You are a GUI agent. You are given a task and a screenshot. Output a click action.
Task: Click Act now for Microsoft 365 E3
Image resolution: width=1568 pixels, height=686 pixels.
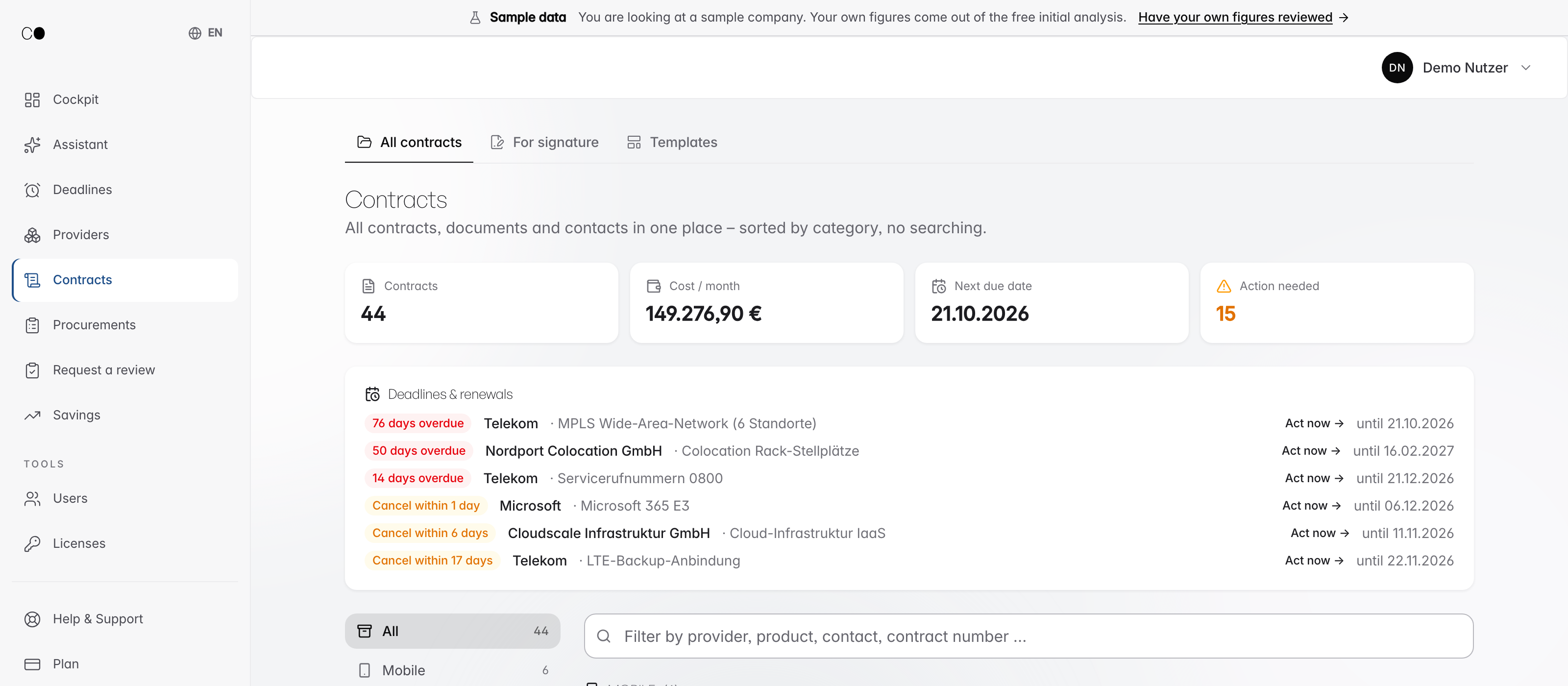[1311, 506]
